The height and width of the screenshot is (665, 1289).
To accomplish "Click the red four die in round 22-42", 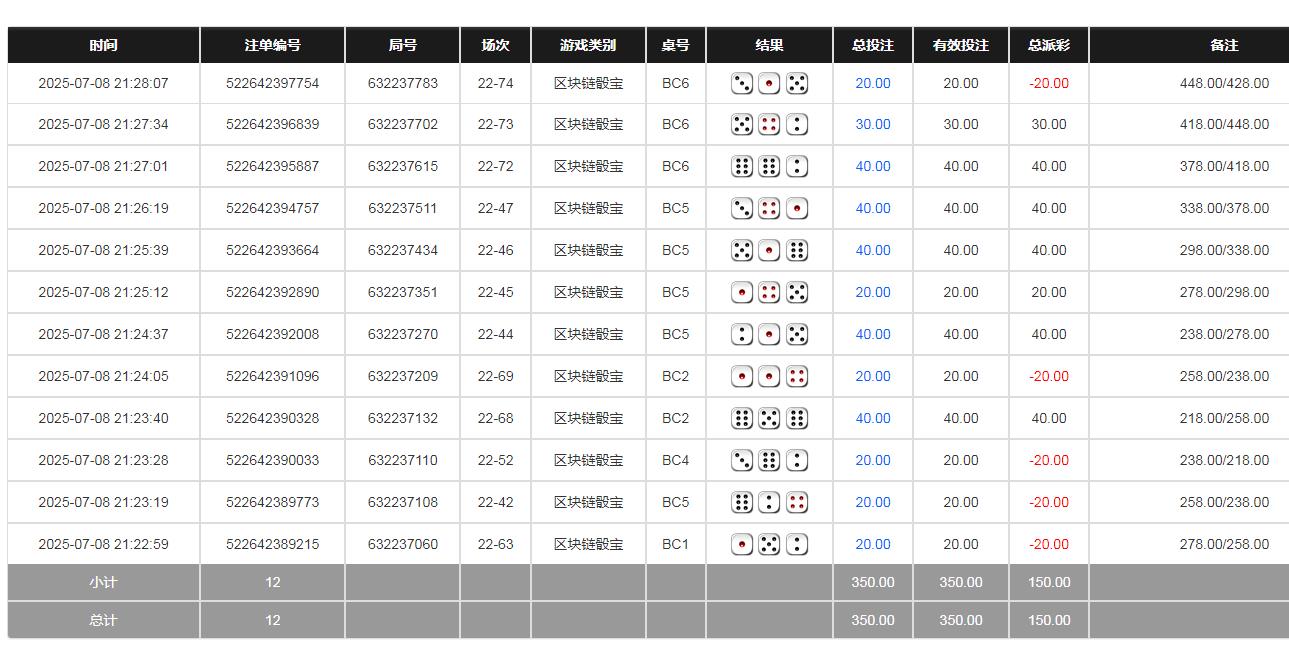I will coord(797,503).
